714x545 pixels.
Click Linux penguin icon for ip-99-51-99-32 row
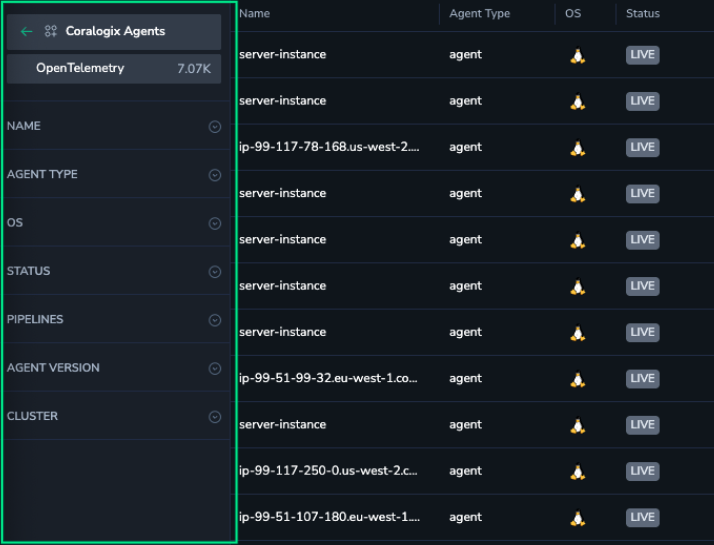577,379
